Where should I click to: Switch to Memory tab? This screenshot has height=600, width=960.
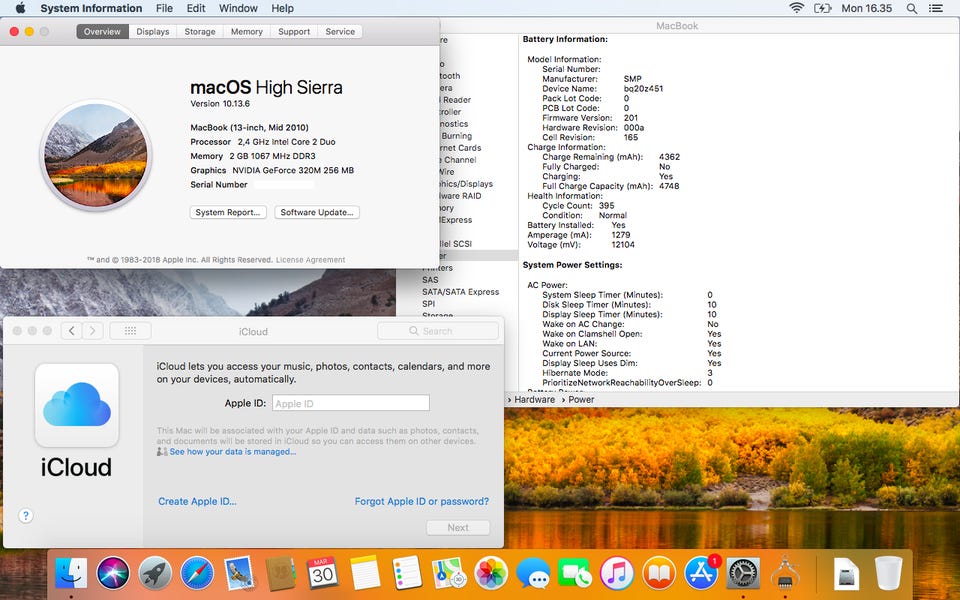click(247, 31)
